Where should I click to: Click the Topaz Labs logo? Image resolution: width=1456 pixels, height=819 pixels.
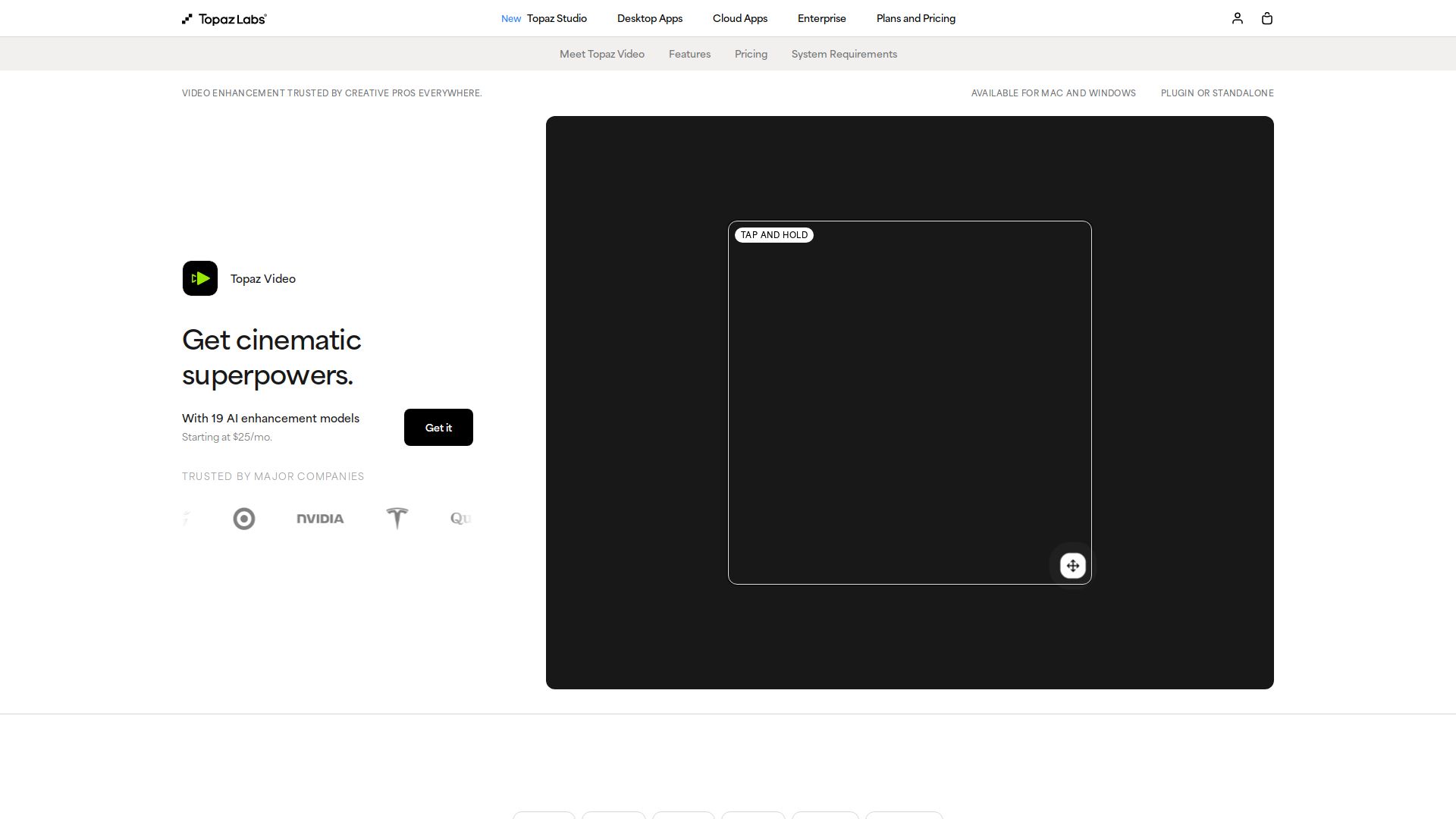pos(224,19)
